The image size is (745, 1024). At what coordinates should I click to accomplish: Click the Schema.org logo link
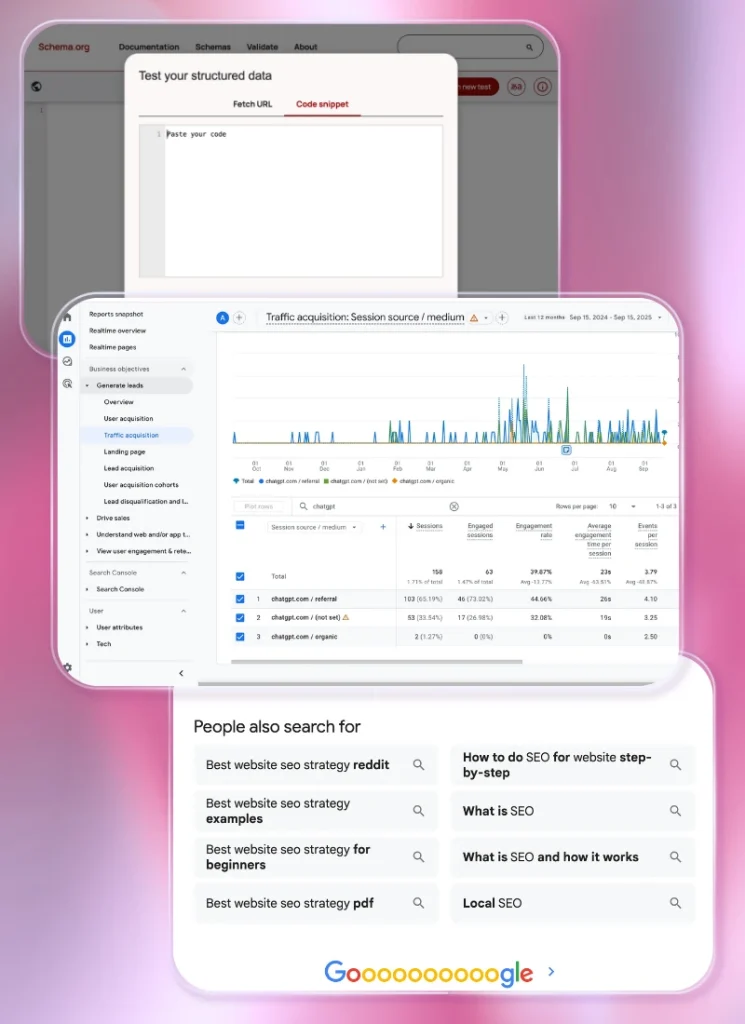64,47
